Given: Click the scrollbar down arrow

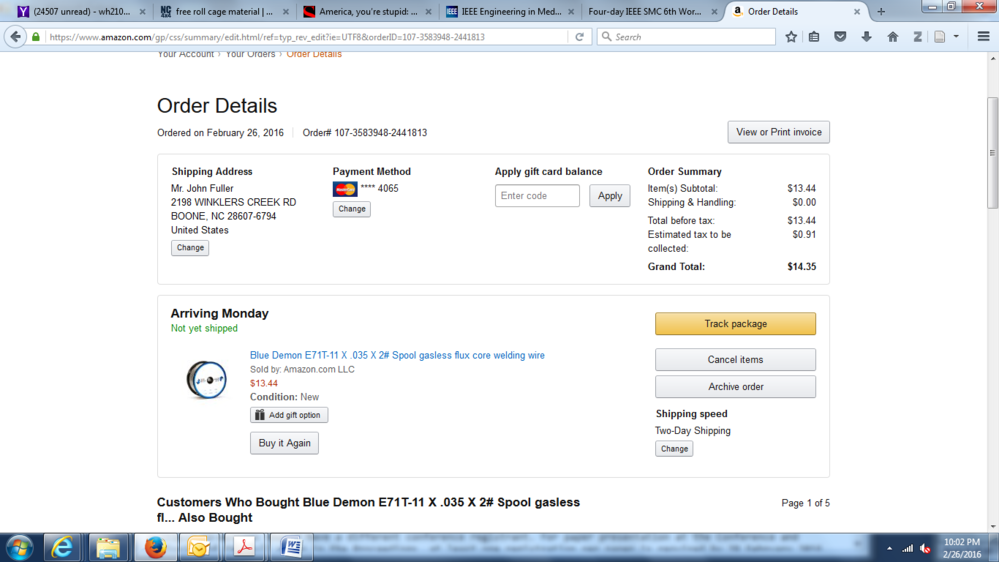Looking at the screenshot, I should tap(993, 526).
